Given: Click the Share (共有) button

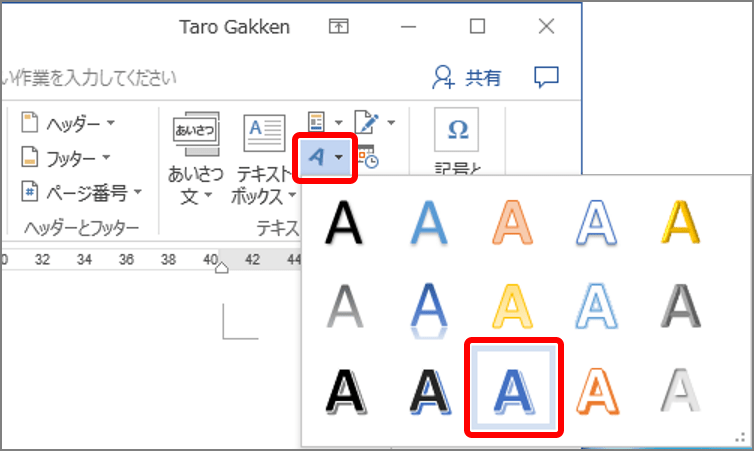Looking at the screenshot, I should click(466, 77).
